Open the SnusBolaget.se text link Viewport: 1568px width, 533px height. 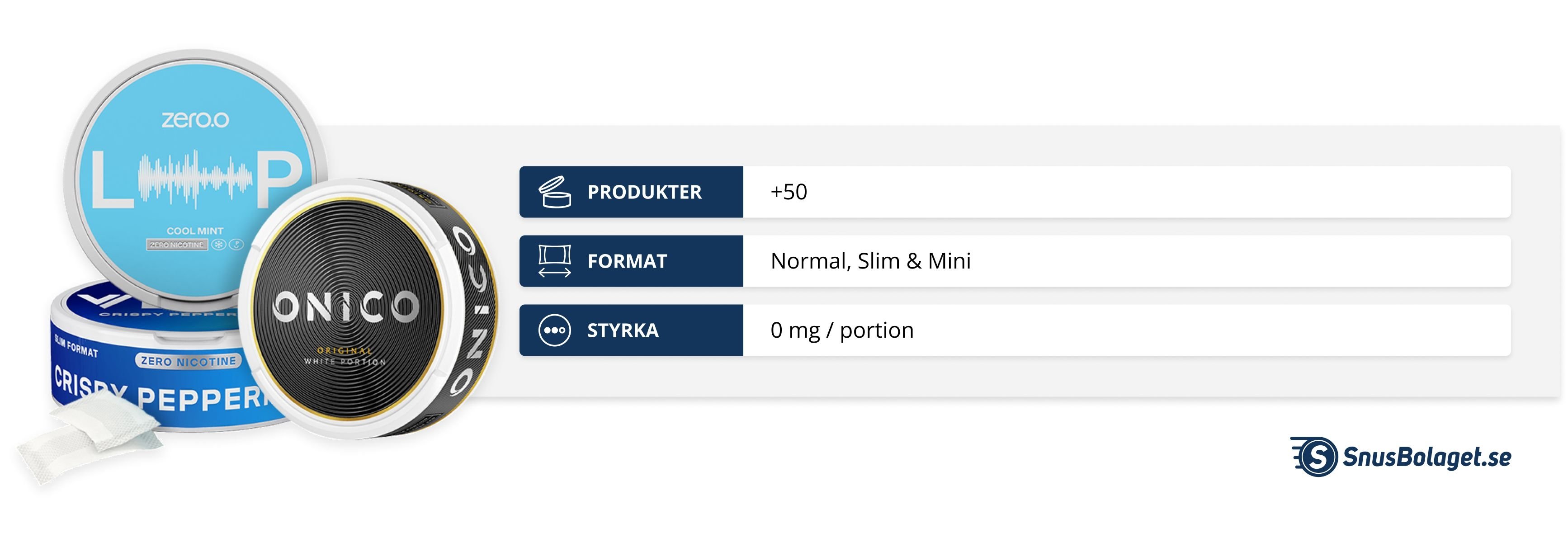point(1426,457)
